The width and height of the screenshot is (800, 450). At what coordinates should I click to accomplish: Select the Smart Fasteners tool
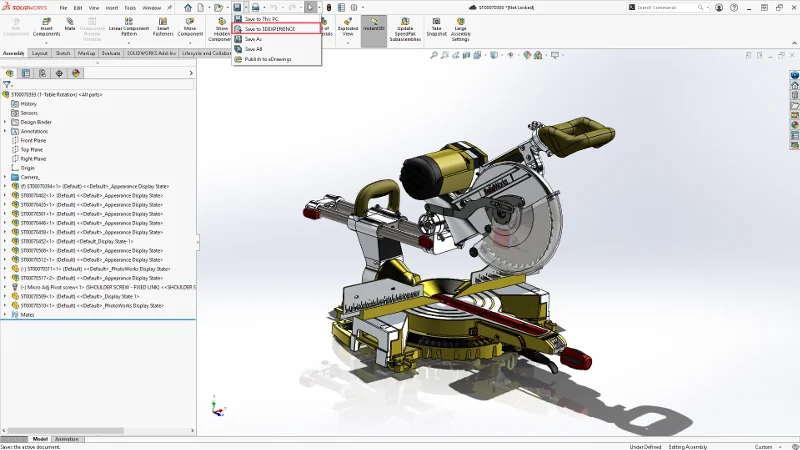163,29
